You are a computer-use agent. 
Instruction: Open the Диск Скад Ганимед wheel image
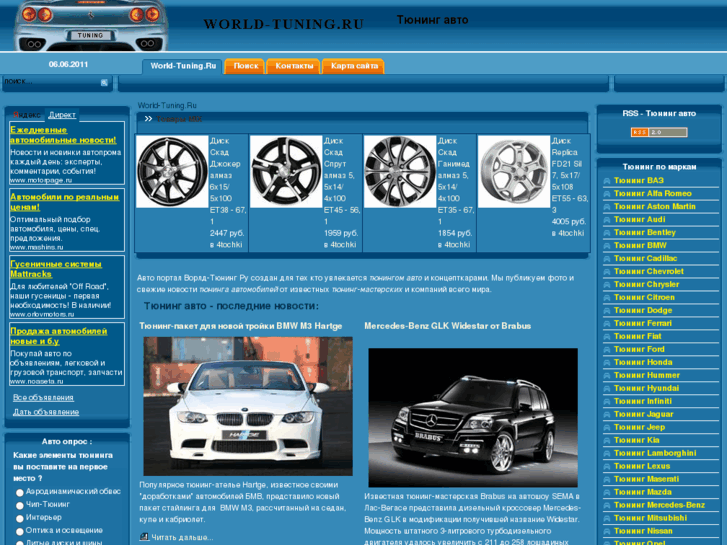[x=400, y=172]
